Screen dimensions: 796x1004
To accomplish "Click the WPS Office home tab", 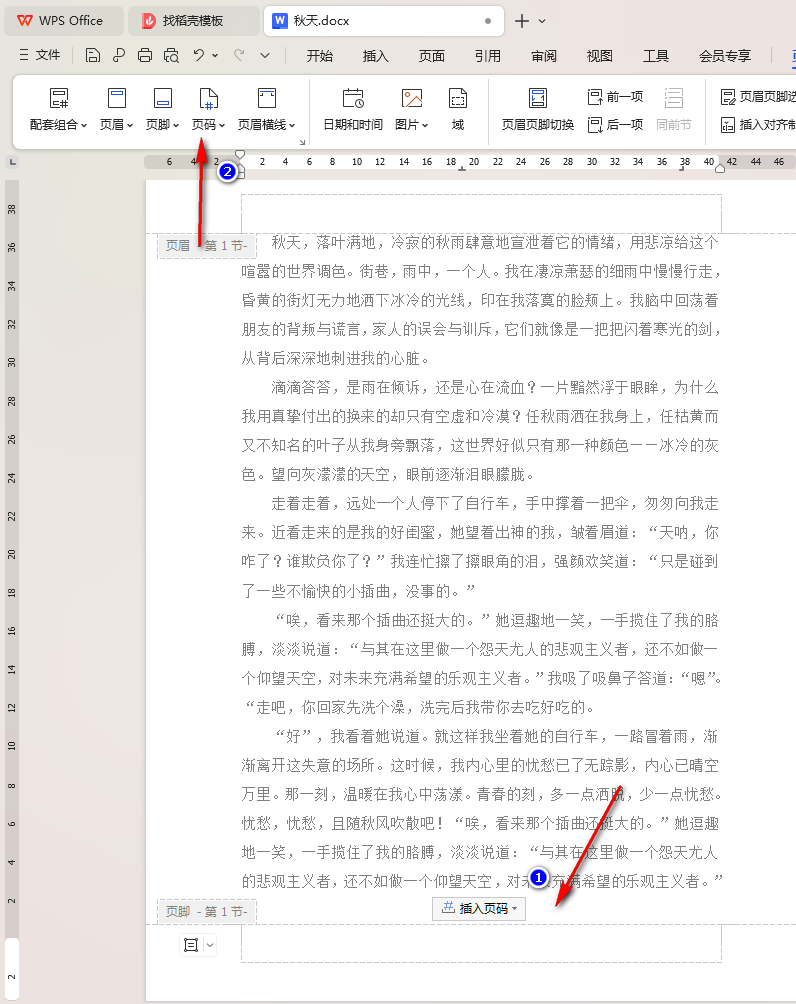I will point(63,20).
